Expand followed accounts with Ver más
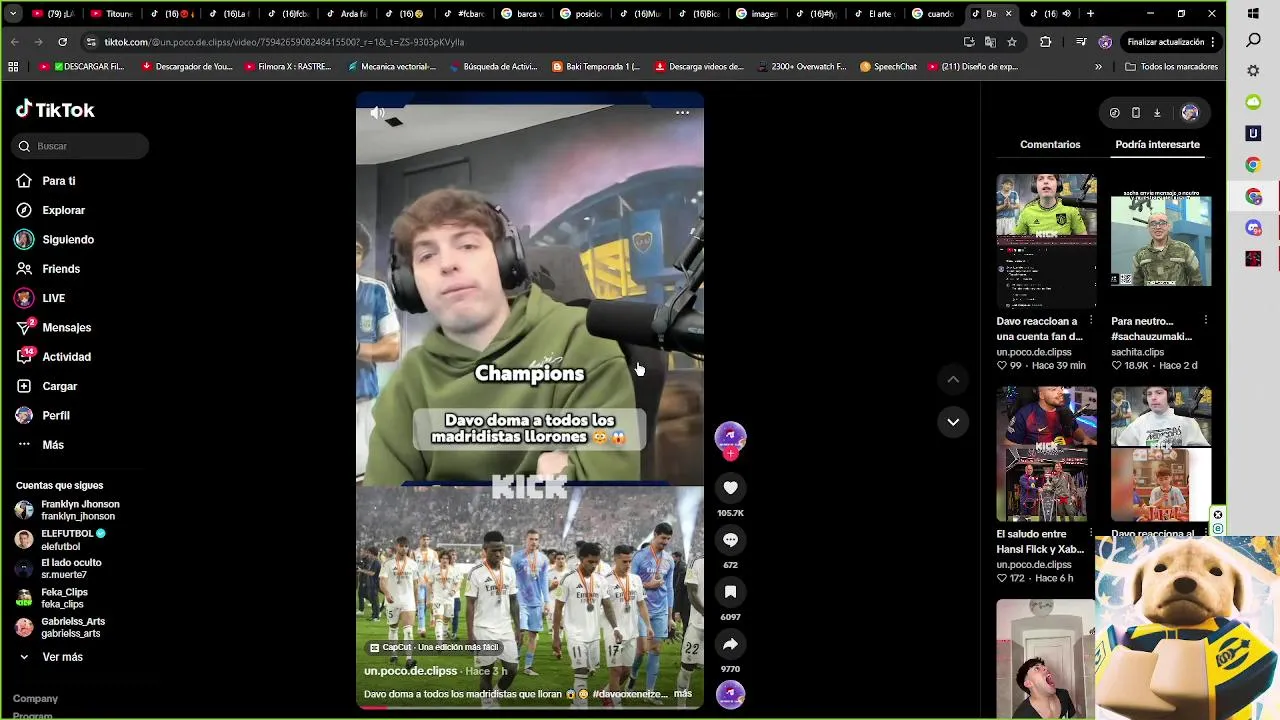Image resolution: width=1280 pixels, height=720 pixels. click(x=51, y=657)
